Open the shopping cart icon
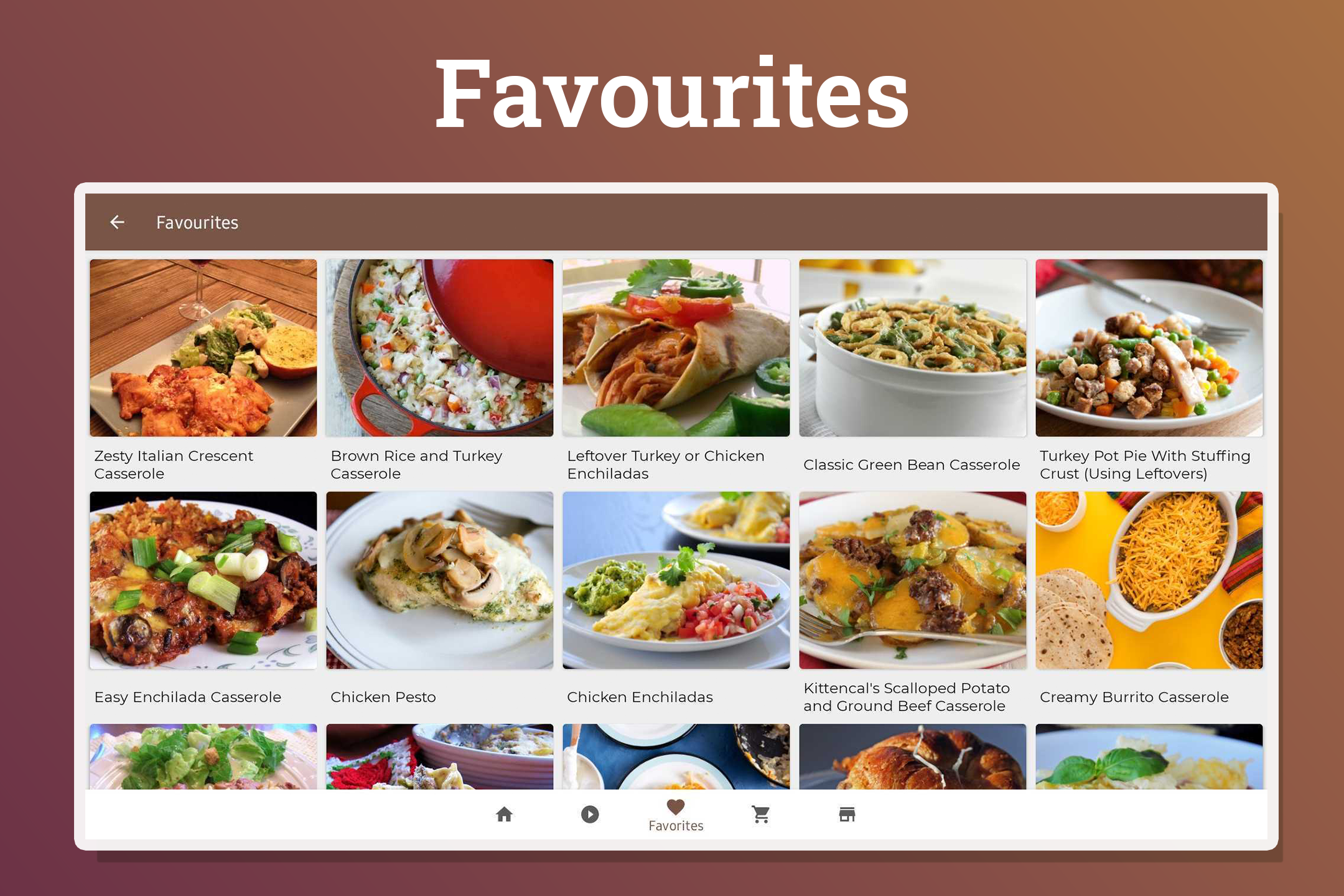The width and height of the screenshot is (1344, 896). pyautogui.click(x=761, y=814)
